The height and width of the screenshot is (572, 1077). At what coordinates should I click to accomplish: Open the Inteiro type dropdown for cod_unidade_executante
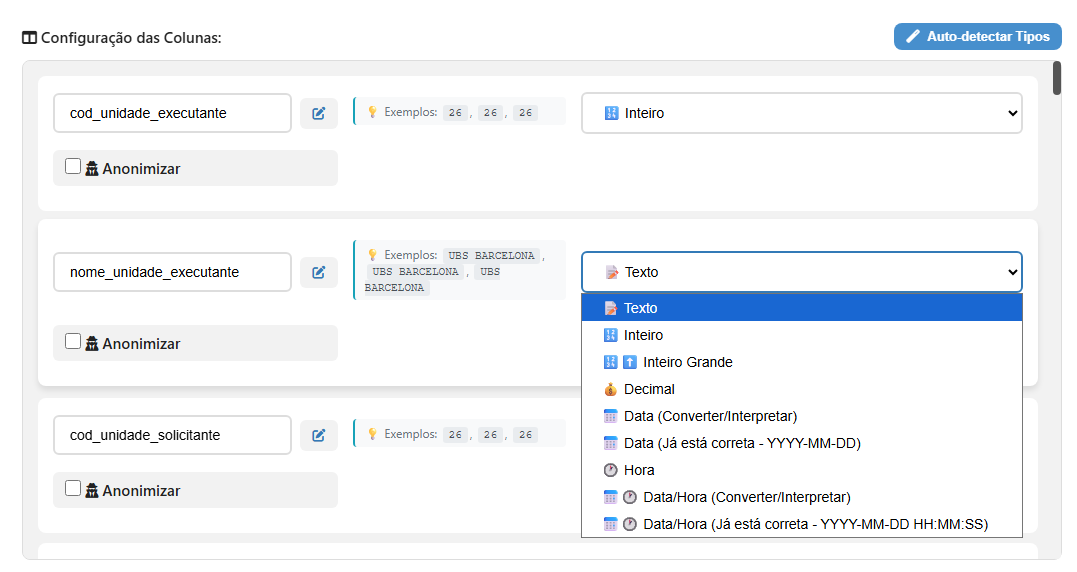tap(801, 113)
